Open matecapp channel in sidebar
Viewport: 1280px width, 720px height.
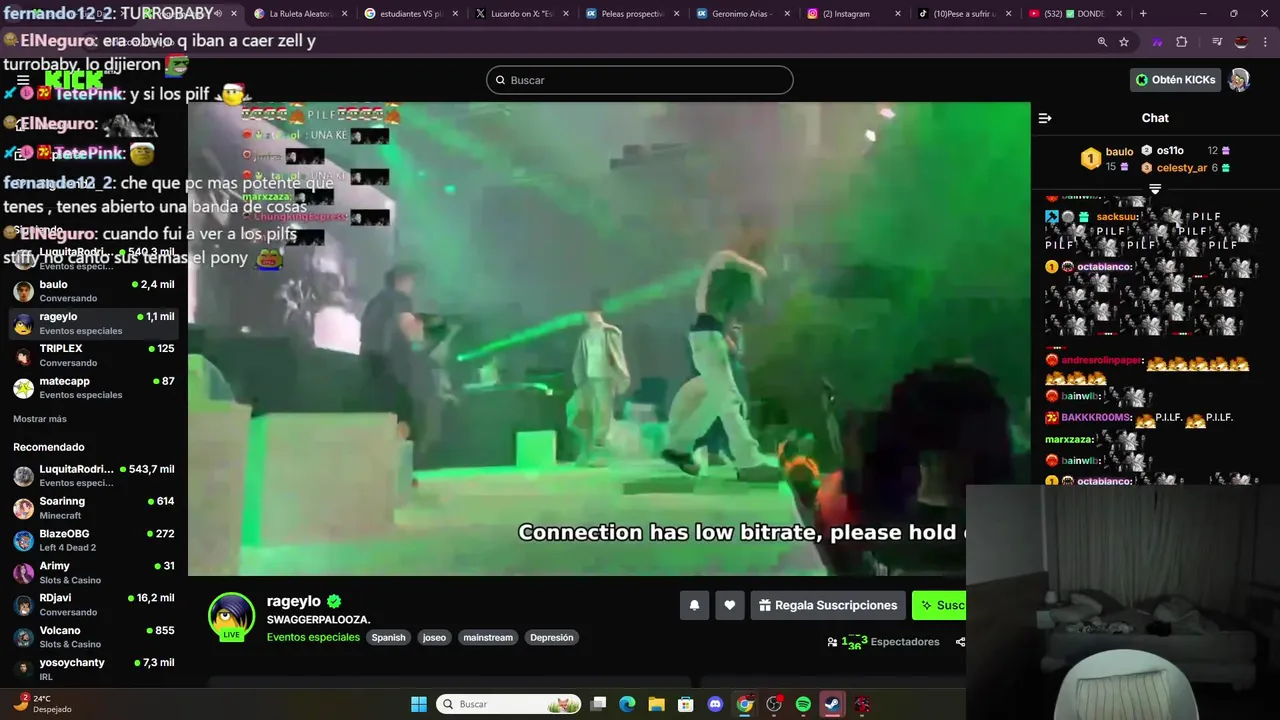[94, 387]
